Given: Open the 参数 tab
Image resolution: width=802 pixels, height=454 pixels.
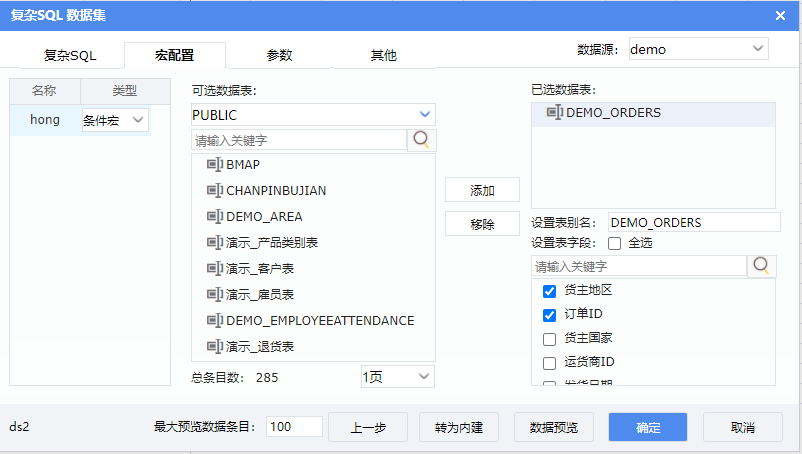Looking at the screenshot, I should pos(279,55).
